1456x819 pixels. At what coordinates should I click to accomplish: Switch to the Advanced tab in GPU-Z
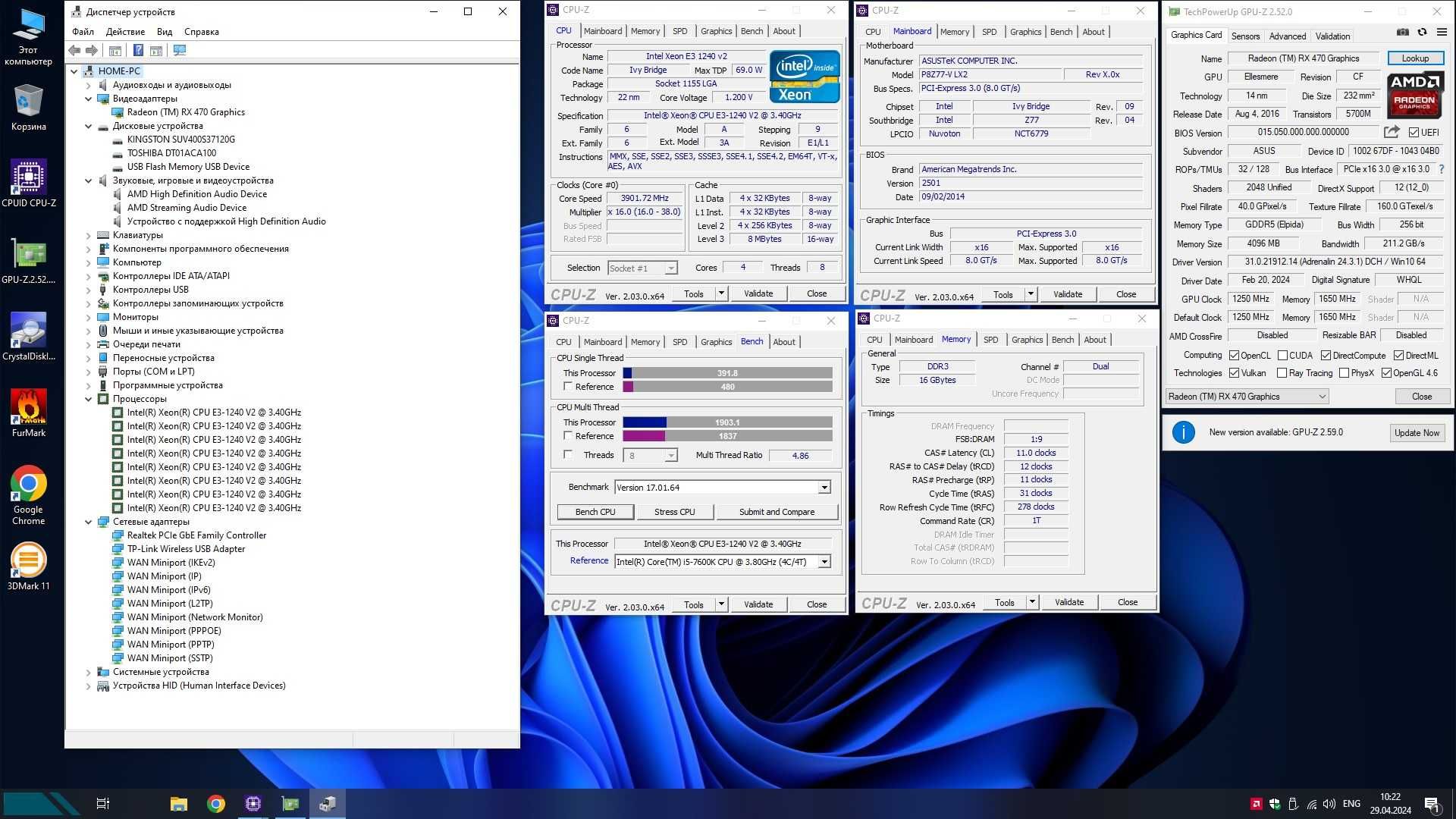(1287, 36)
